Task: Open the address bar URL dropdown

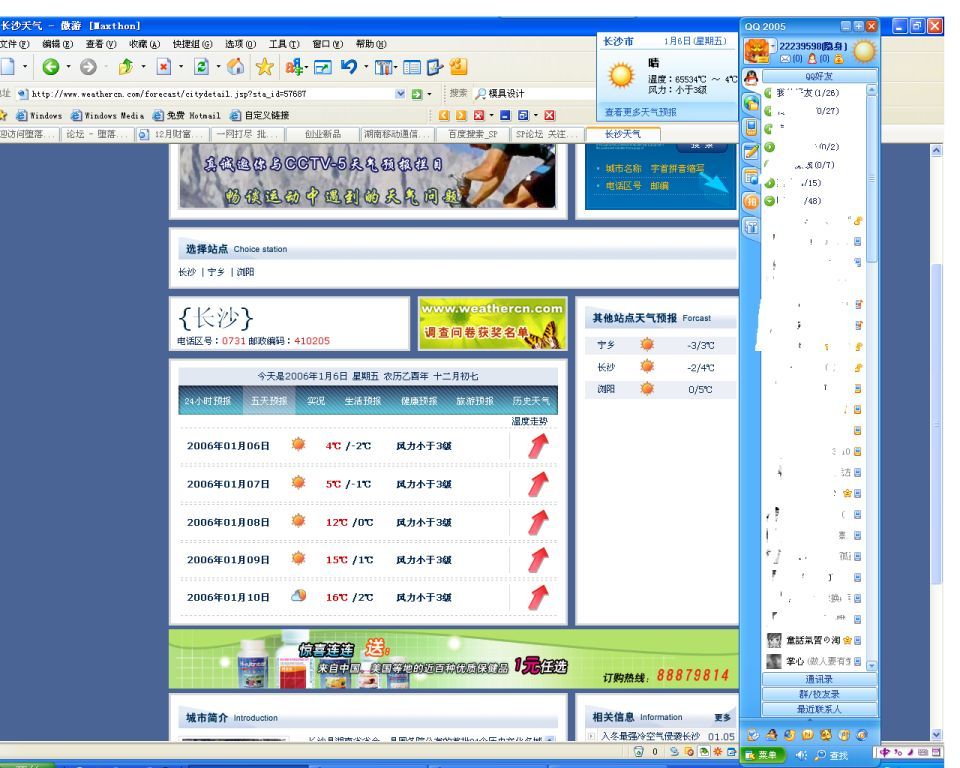Action: pyautogui.click(x=401, y=94)
